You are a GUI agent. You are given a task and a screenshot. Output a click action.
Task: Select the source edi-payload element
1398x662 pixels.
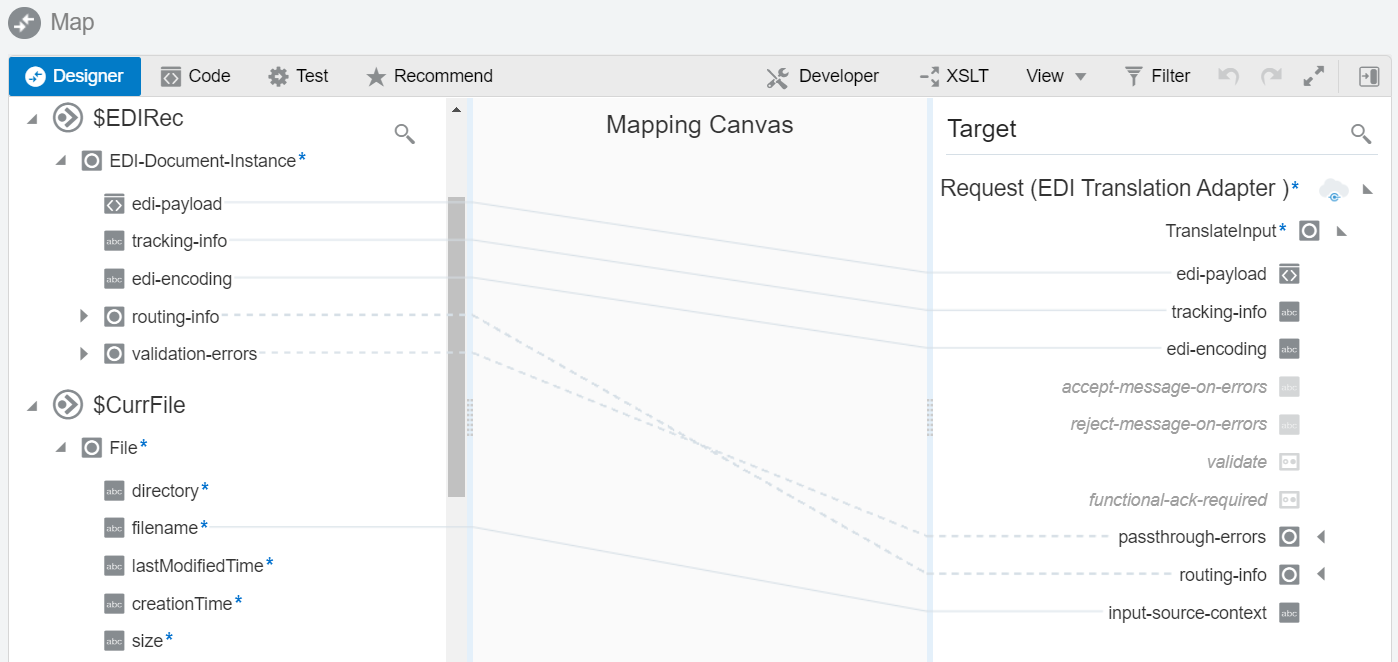click(x=177, y=204)
